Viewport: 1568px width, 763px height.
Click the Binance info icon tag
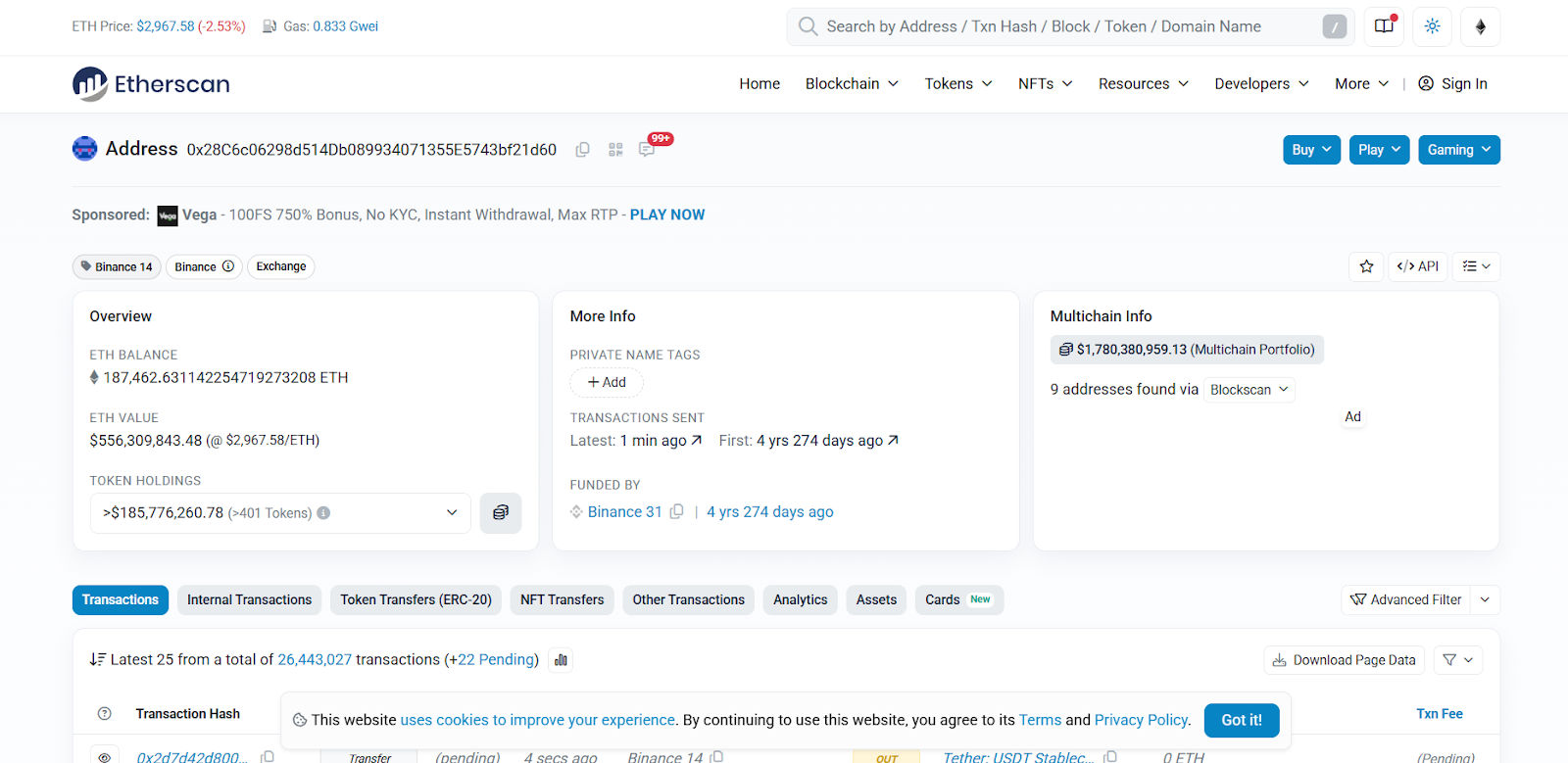tap(228, 266)
